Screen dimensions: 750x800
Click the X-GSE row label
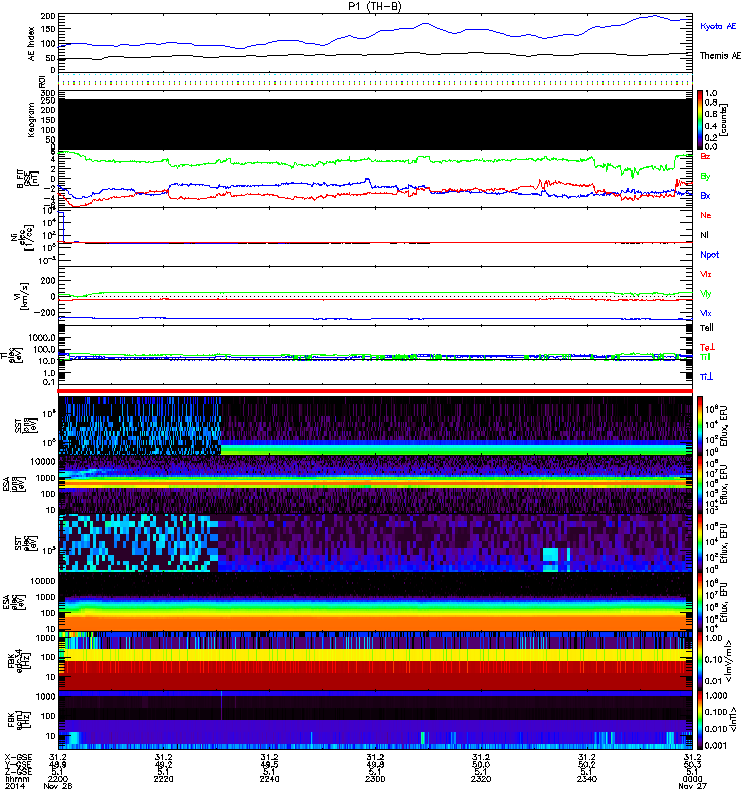coord(17,758)
